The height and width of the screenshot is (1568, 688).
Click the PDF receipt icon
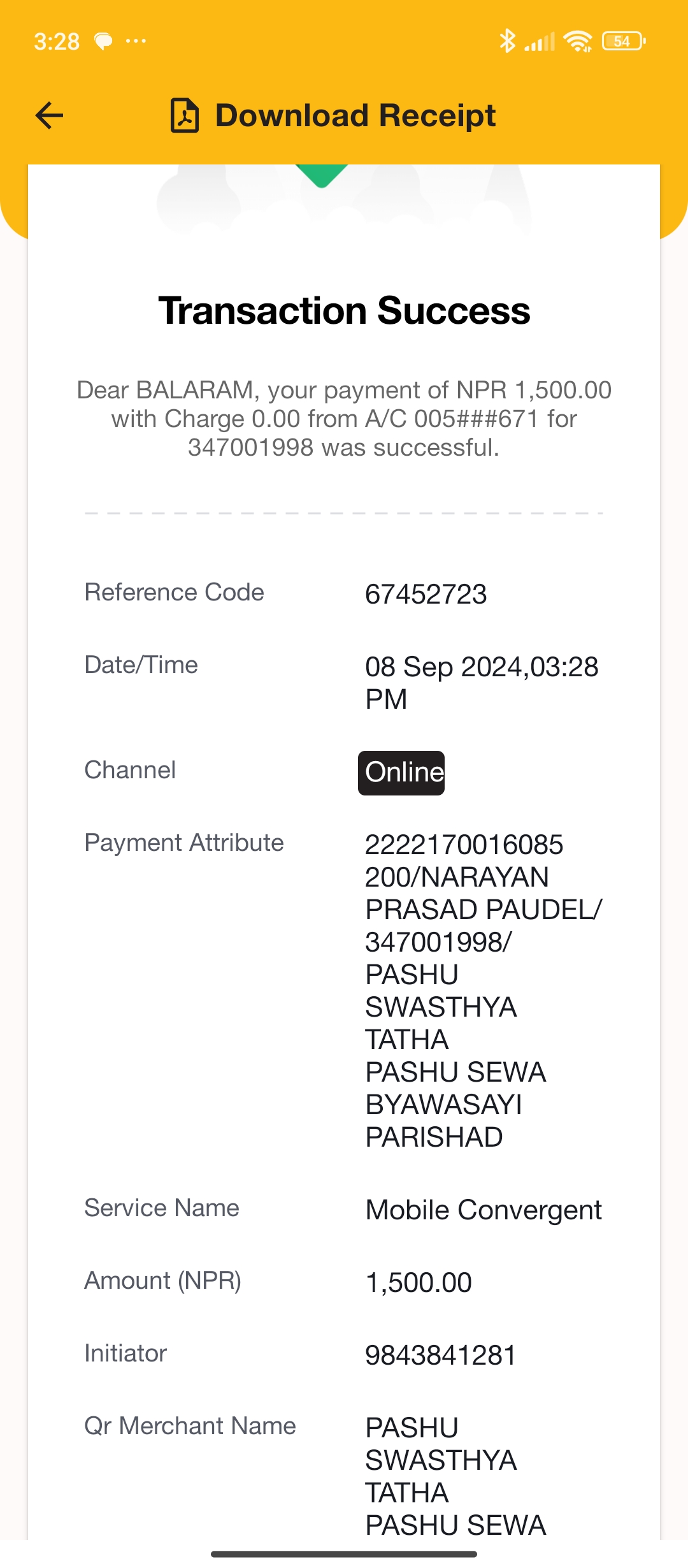[185, 115]
